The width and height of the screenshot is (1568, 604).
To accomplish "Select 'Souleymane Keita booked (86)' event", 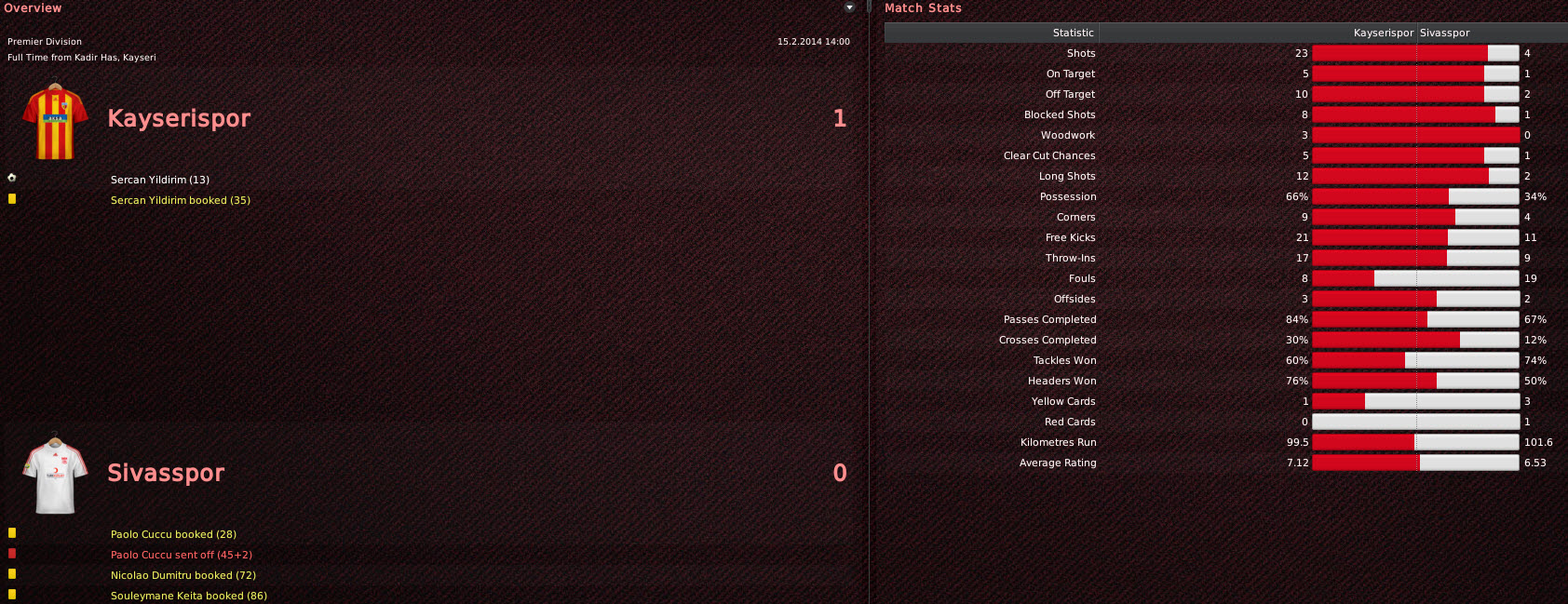I will tap(189, 596).
